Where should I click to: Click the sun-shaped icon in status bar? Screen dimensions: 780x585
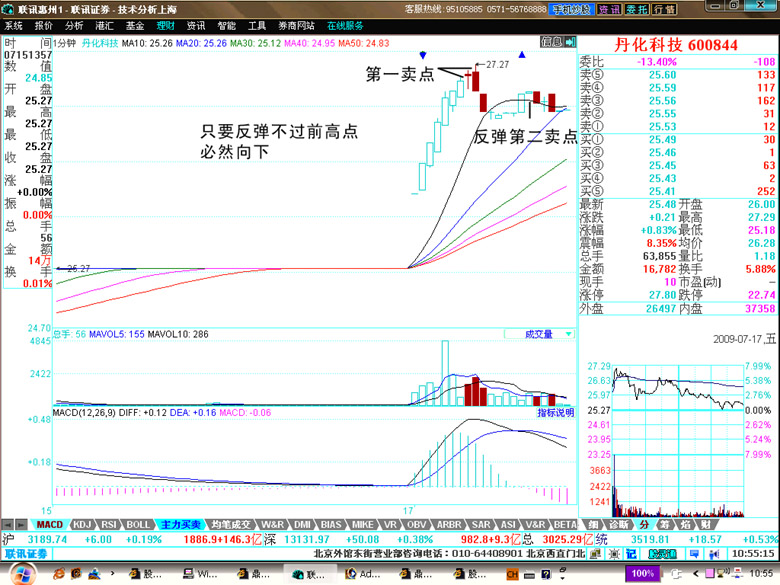click(x=615, y=554)
